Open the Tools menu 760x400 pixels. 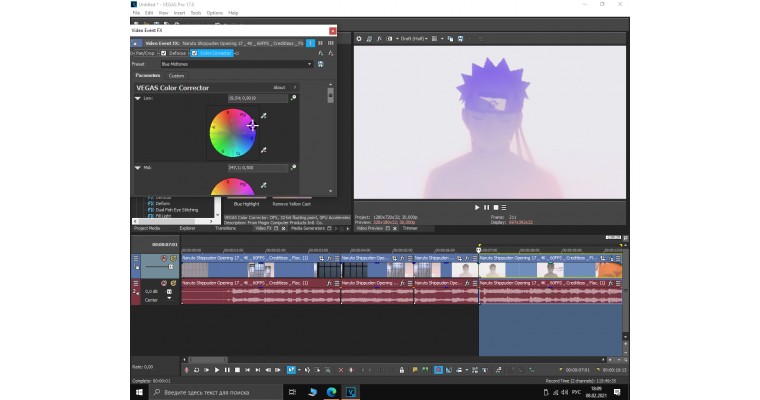(x=196, y=13)
